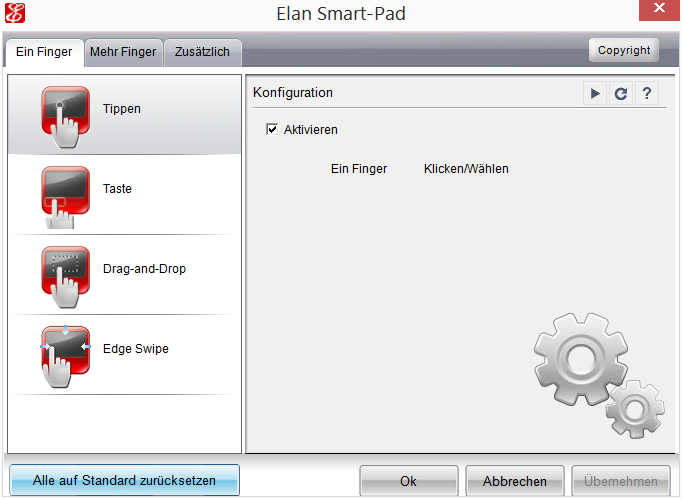Play the gesture demo video
Image resolution: width=682 pixels, height=499 pixels.
coord(595,93)
